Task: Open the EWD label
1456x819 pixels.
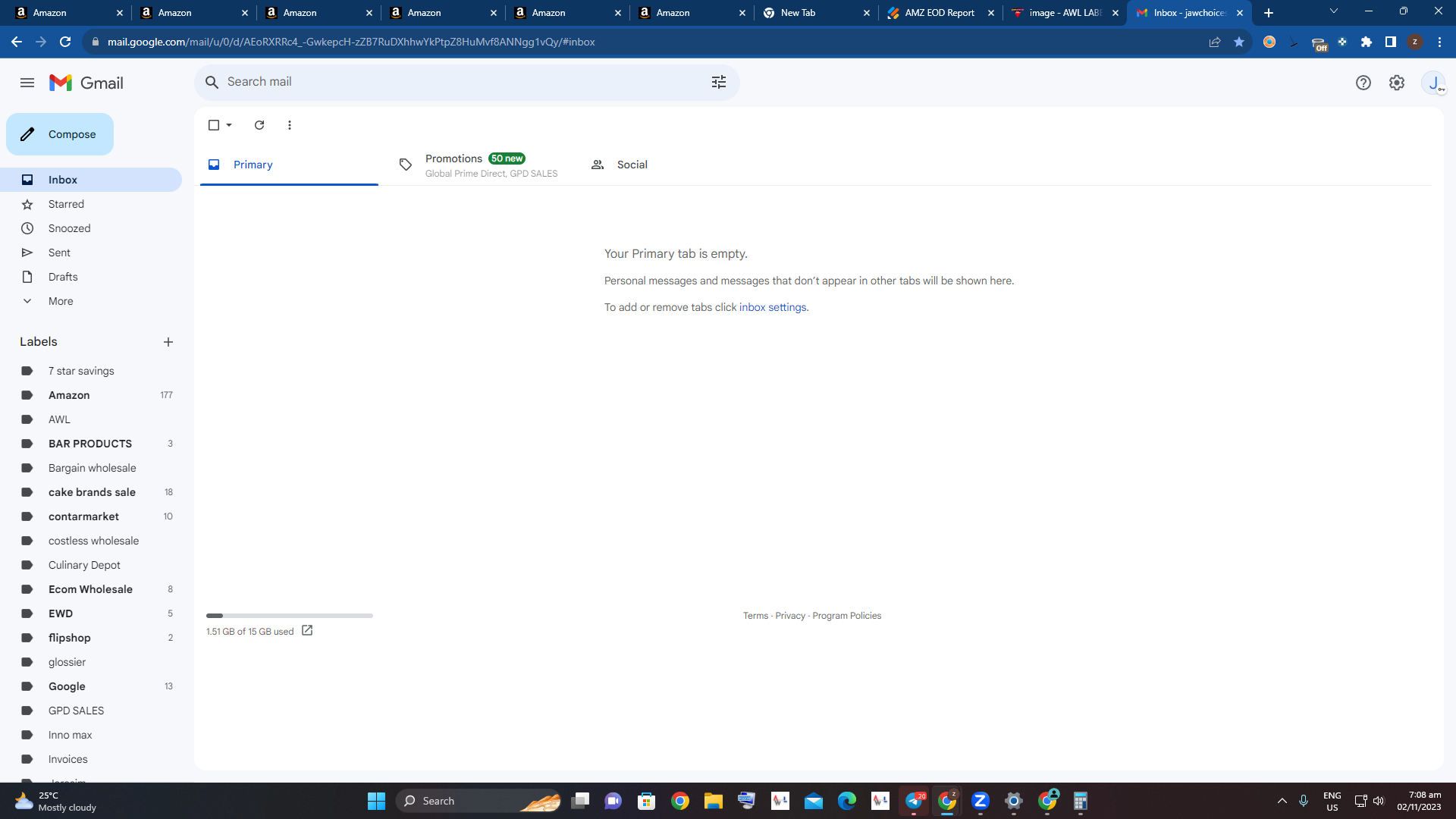Action: pyautogui.click(x=91, y=613)
